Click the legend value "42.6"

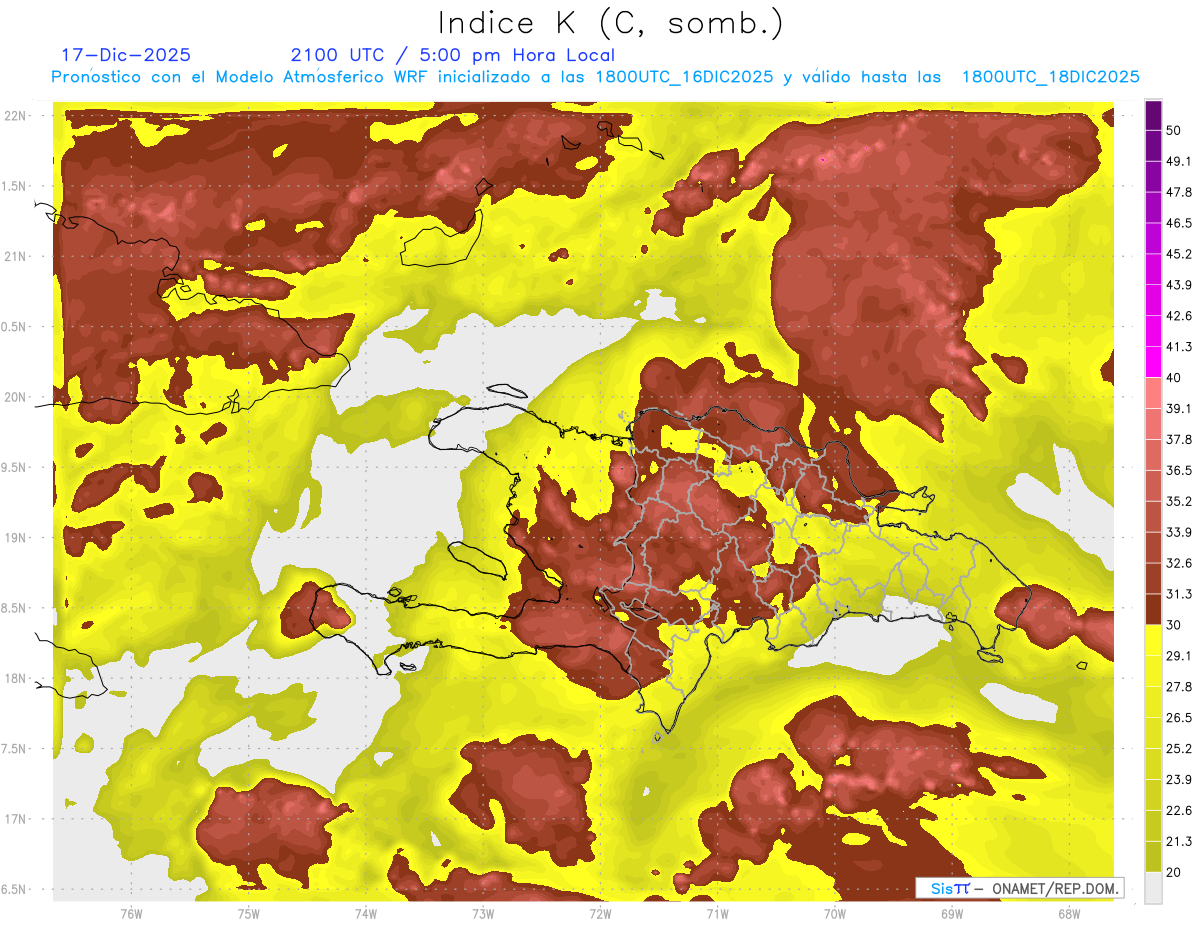coord(1179,316)
